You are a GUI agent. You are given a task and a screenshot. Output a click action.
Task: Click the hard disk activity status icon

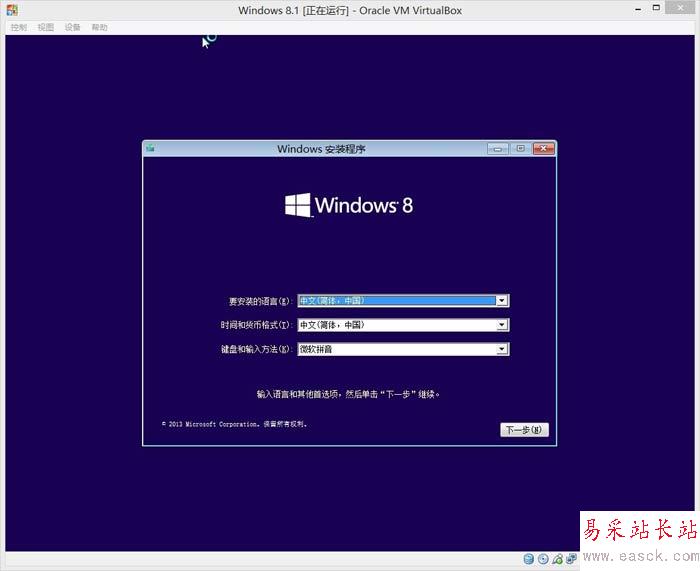(529, 558)
